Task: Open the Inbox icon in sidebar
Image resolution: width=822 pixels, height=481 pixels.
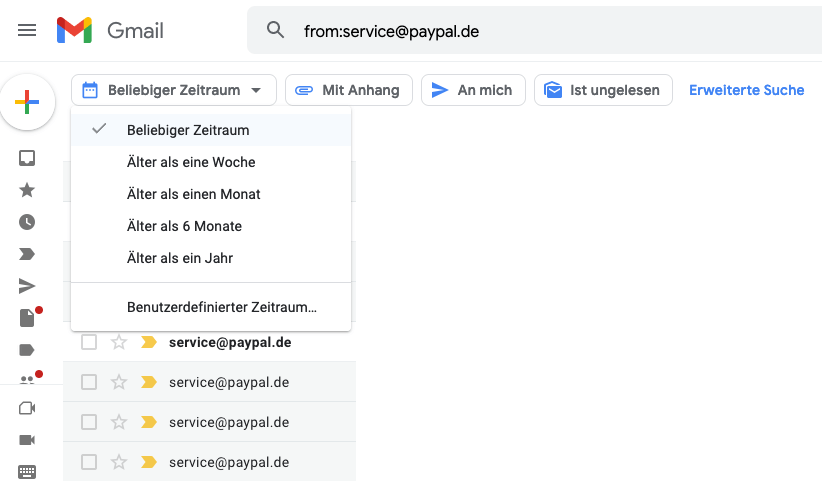Action: (x=27, y=158)
